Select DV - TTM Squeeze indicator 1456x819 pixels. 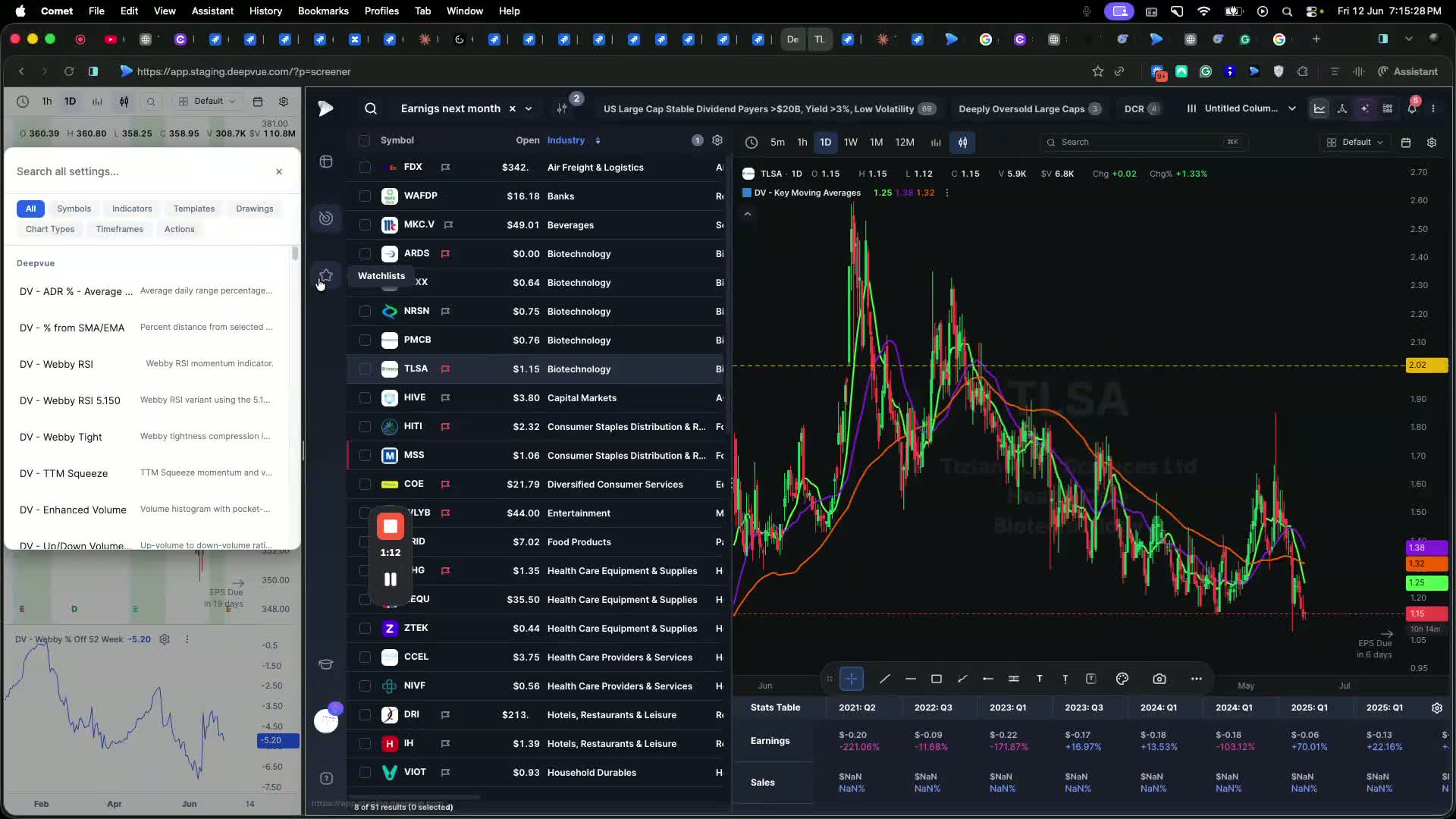pyautogui.click(x=147, y=473)
